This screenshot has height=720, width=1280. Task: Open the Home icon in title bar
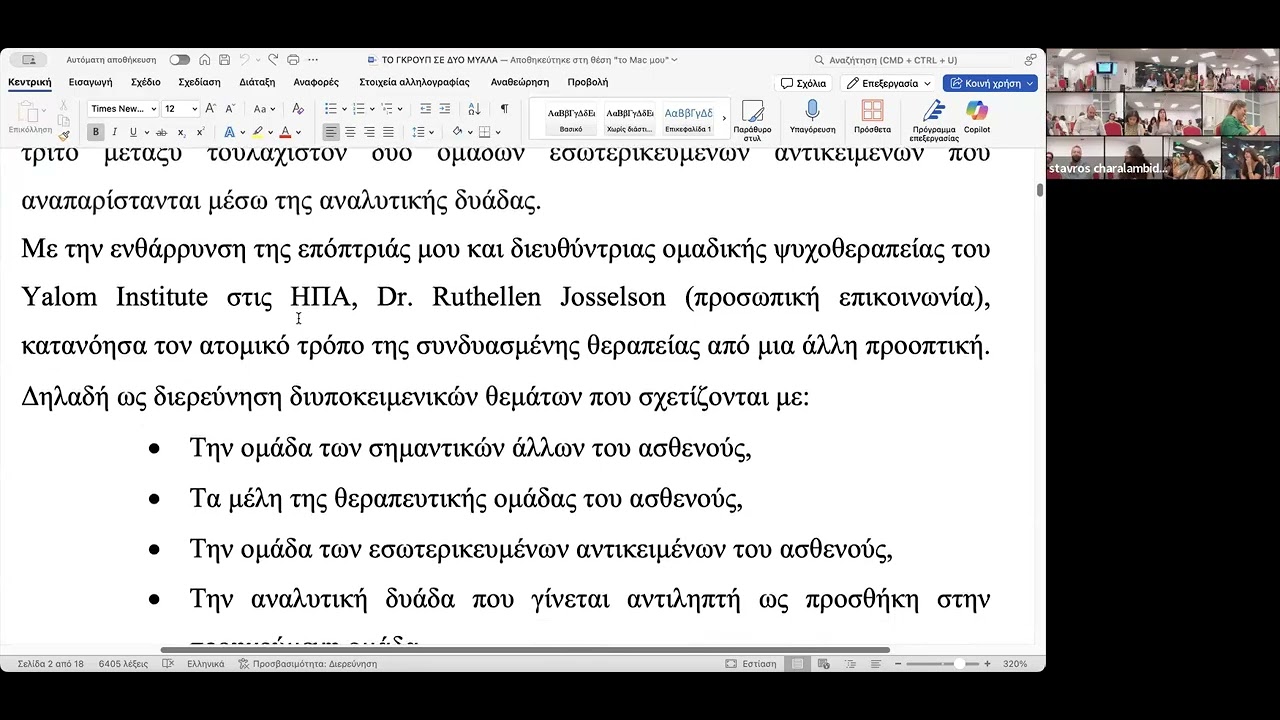point(205,60)
